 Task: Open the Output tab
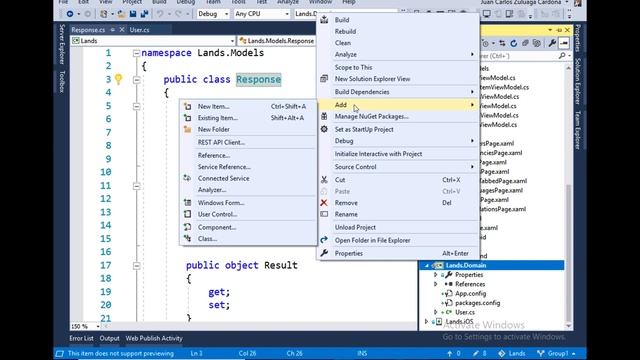click(x=109, y=338)
